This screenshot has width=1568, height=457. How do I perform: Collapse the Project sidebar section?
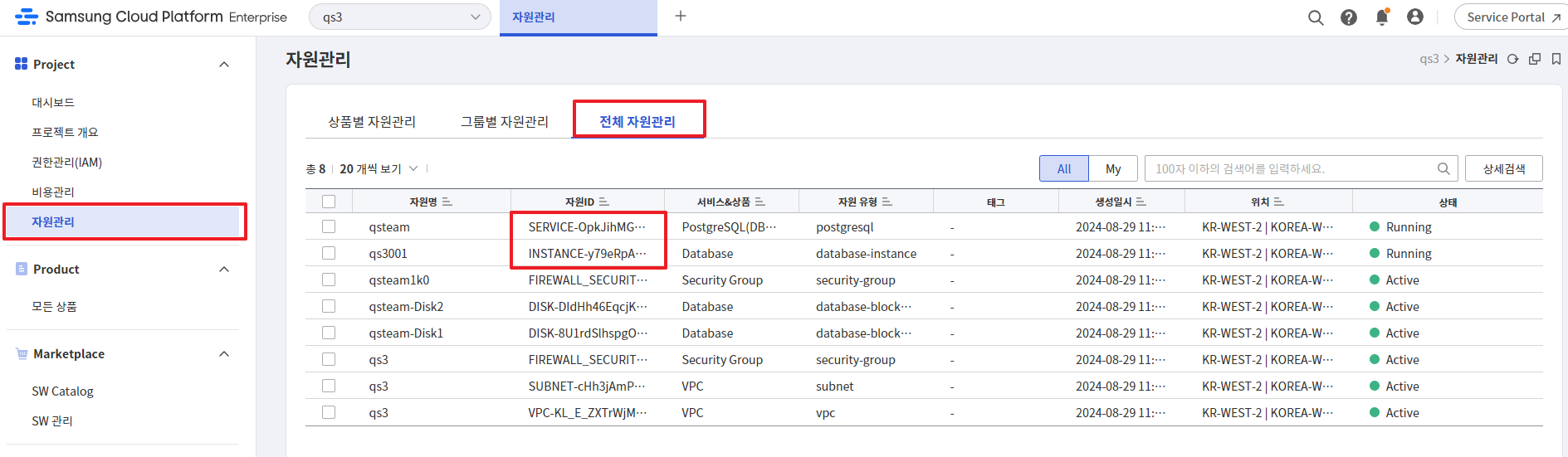pyautogui.click(x=223, y=65)
